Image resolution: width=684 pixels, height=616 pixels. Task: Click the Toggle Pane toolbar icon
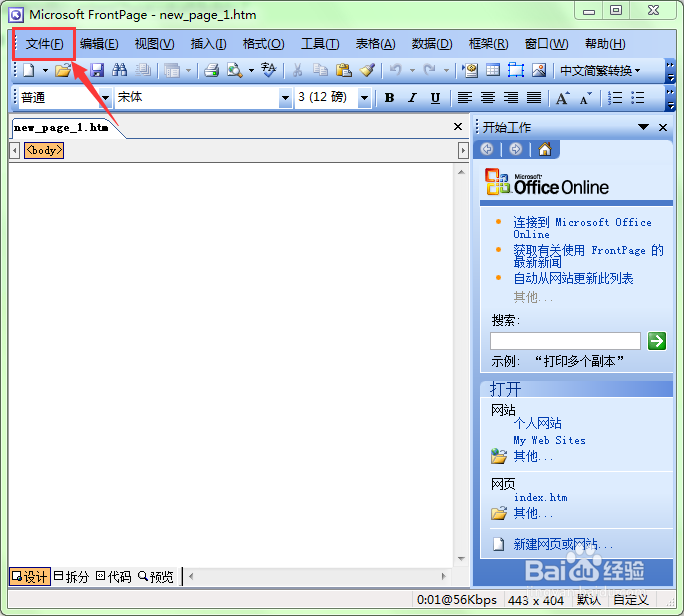172,70
